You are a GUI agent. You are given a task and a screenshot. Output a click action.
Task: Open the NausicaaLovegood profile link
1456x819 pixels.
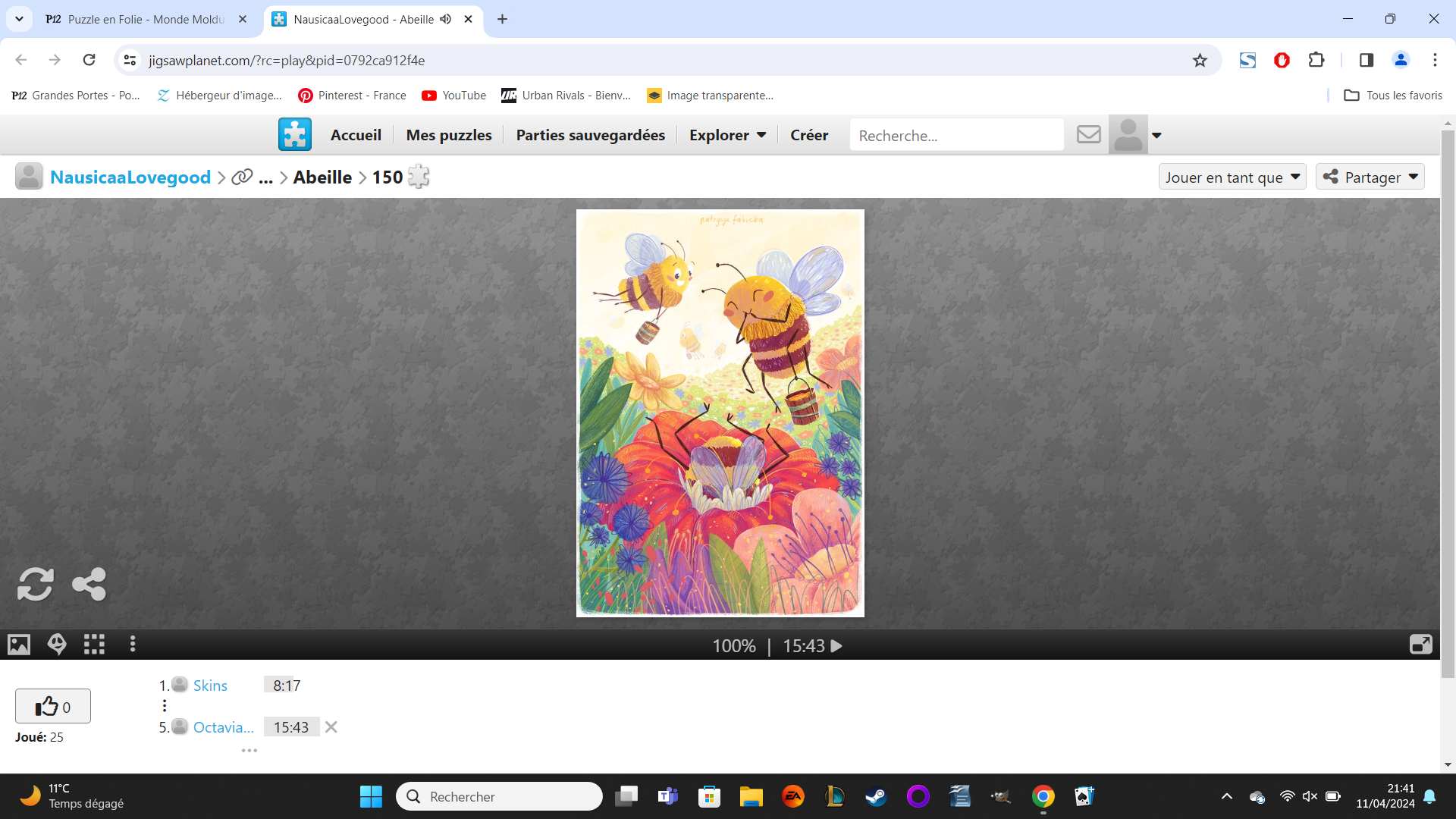point(130,177)
